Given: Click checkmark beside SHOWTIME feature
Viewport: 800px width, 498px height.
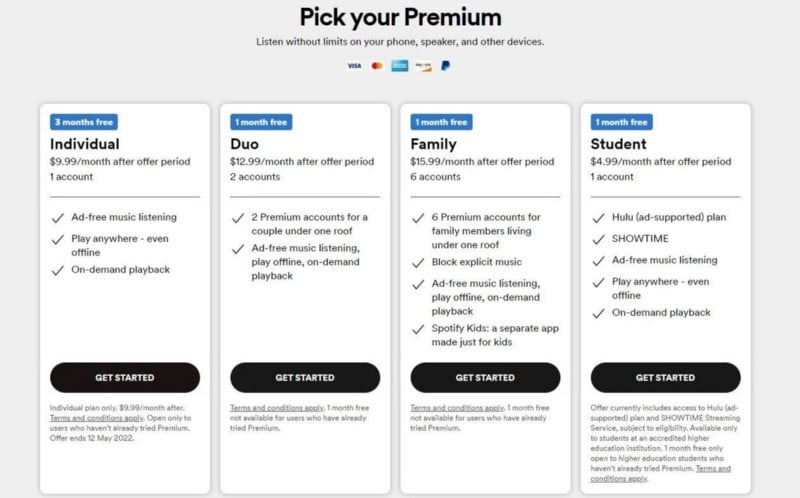Looking at the screenshot, I should click(598, 240).
